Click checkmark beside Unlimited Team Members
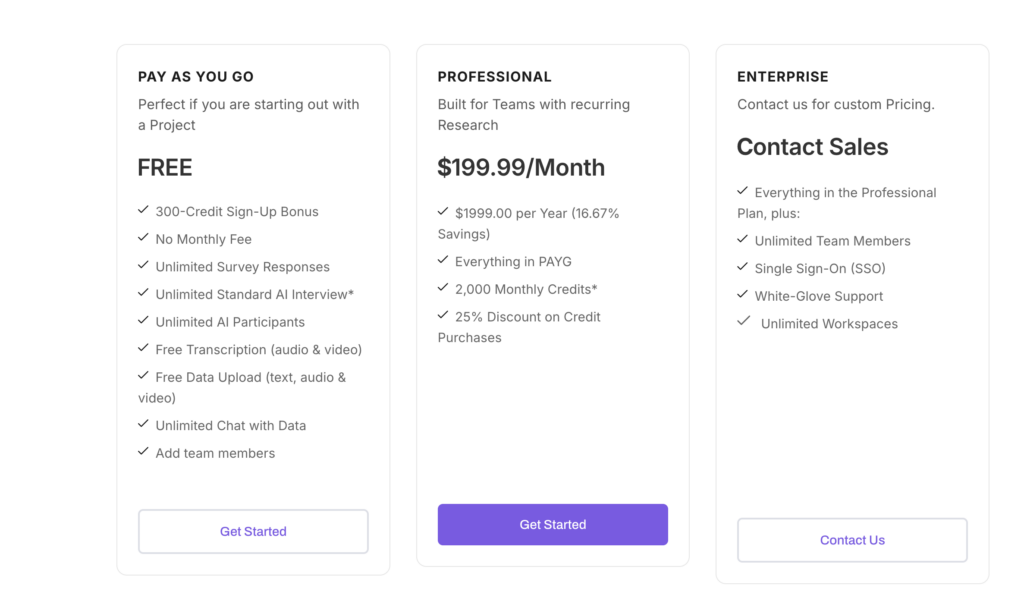The width and height of the screenshot is (1024, 604). [x=743, y=239]
